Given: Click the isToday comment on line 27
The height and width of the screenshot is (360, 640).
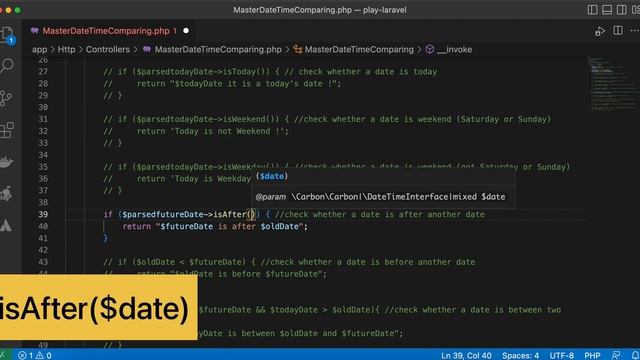Looking at the screenshot, I should [270, 71].
